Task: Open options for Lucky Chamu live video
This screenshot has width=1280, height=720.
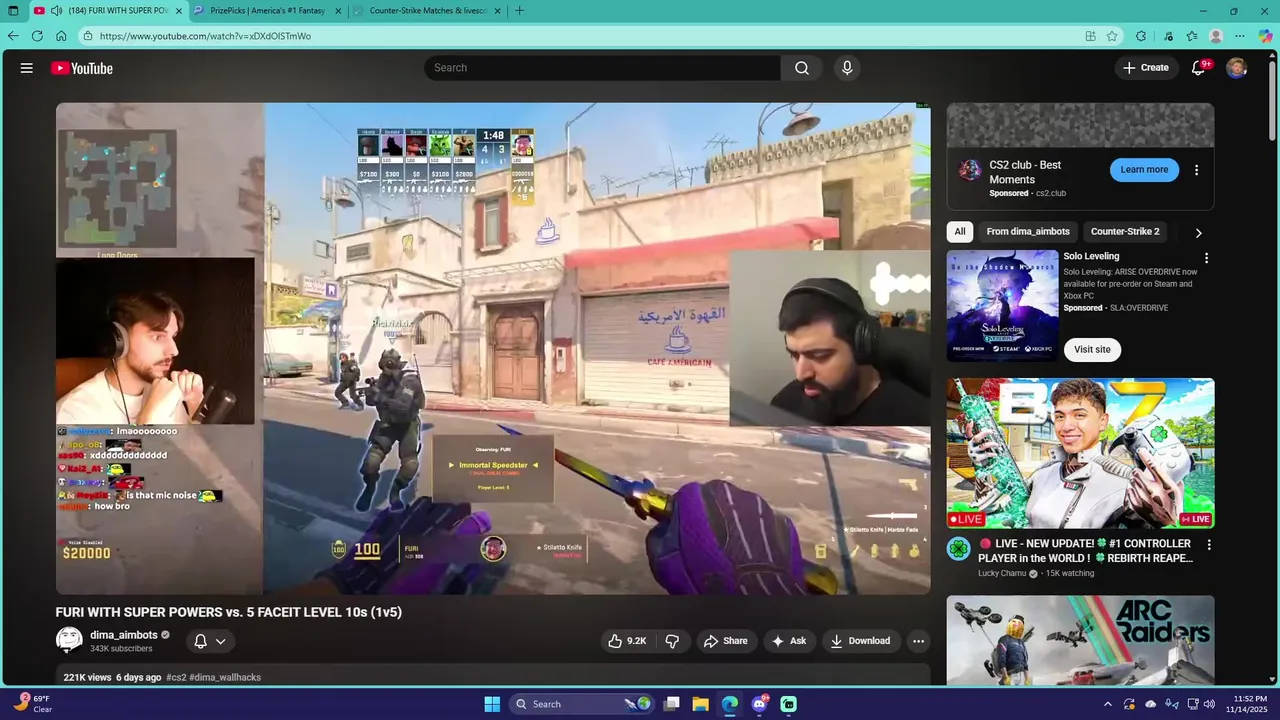Action: coord(1208,545)
